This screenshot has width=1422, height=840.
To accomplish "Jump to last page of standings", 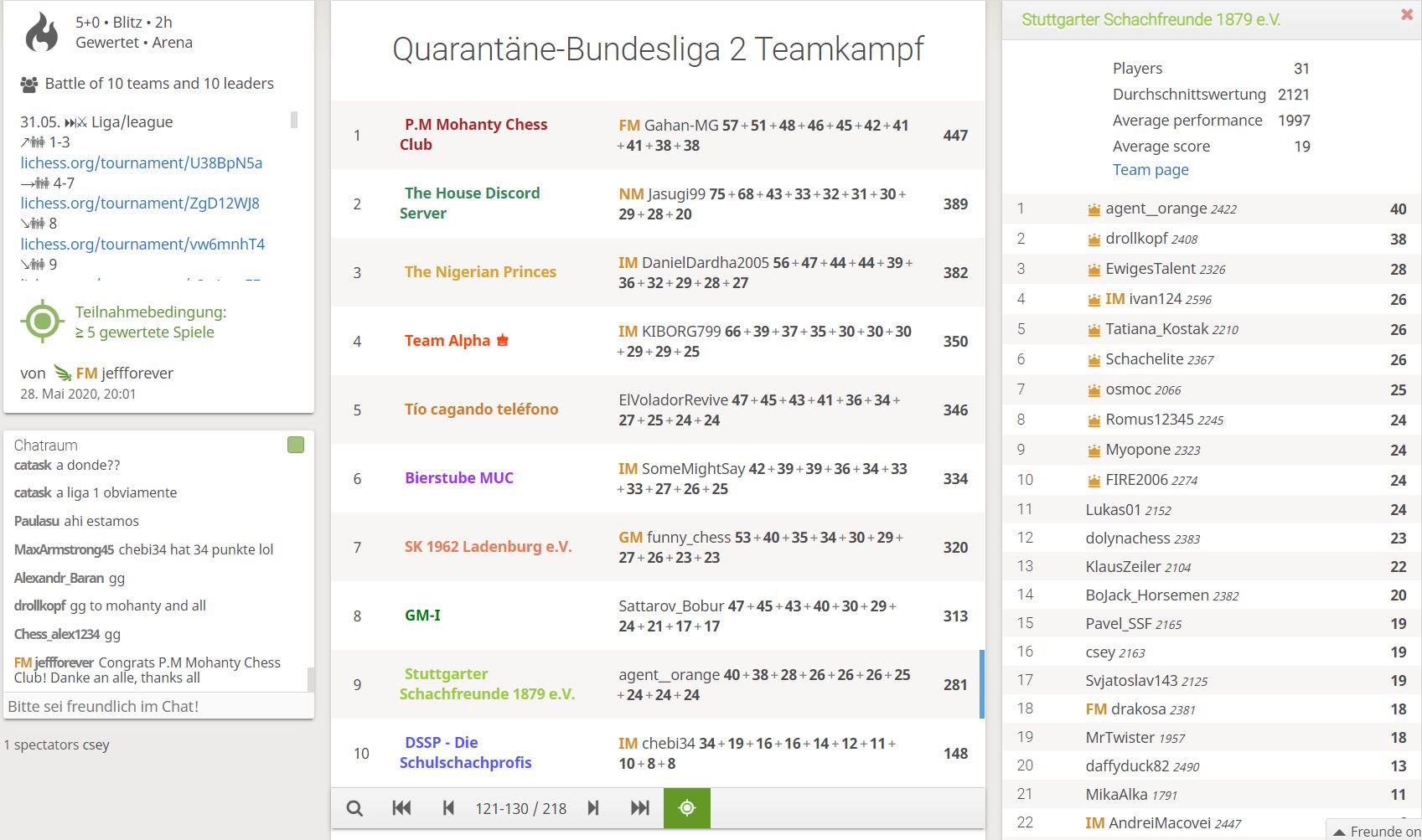I will click(640, 808).
